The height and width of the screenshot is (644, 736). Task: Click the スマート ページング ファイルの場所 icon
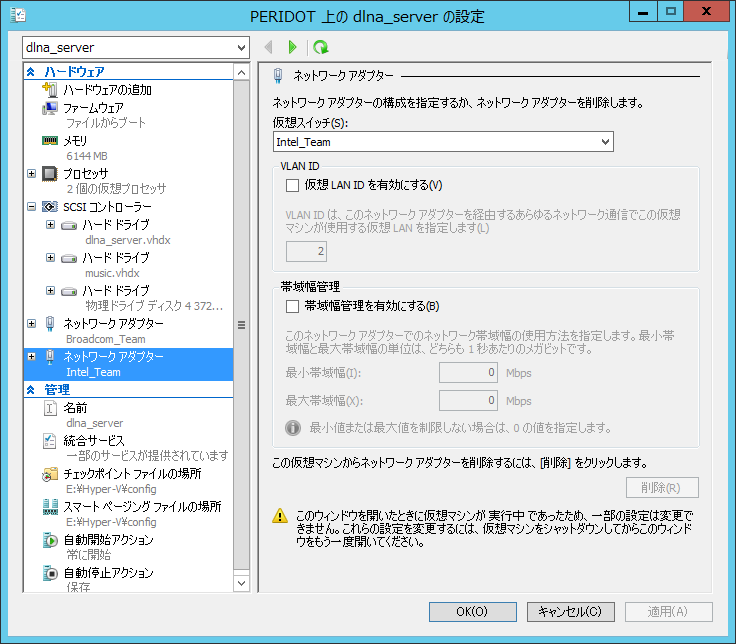pos(50,506)
